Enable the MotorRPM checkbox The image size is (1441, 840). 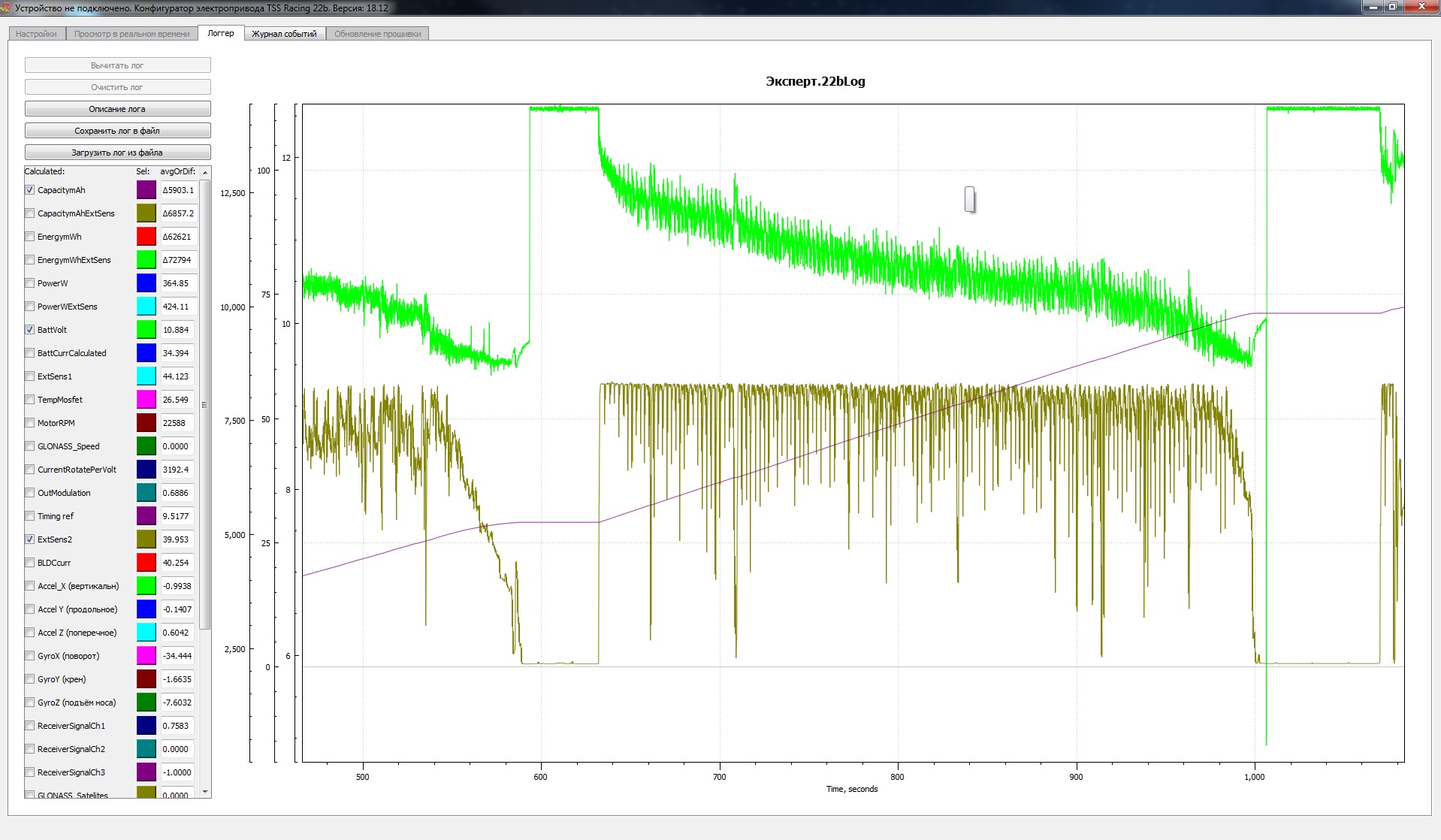[30, 423]
